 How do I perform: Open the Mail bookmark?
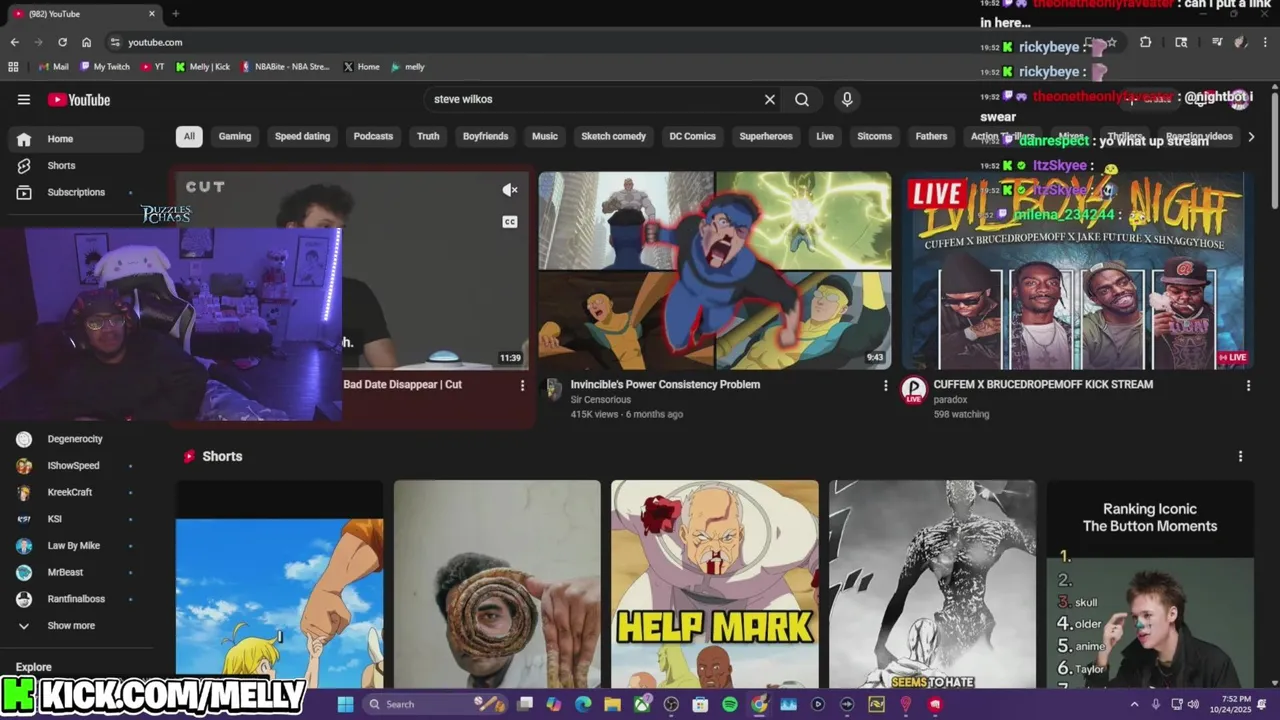(53, 67)
